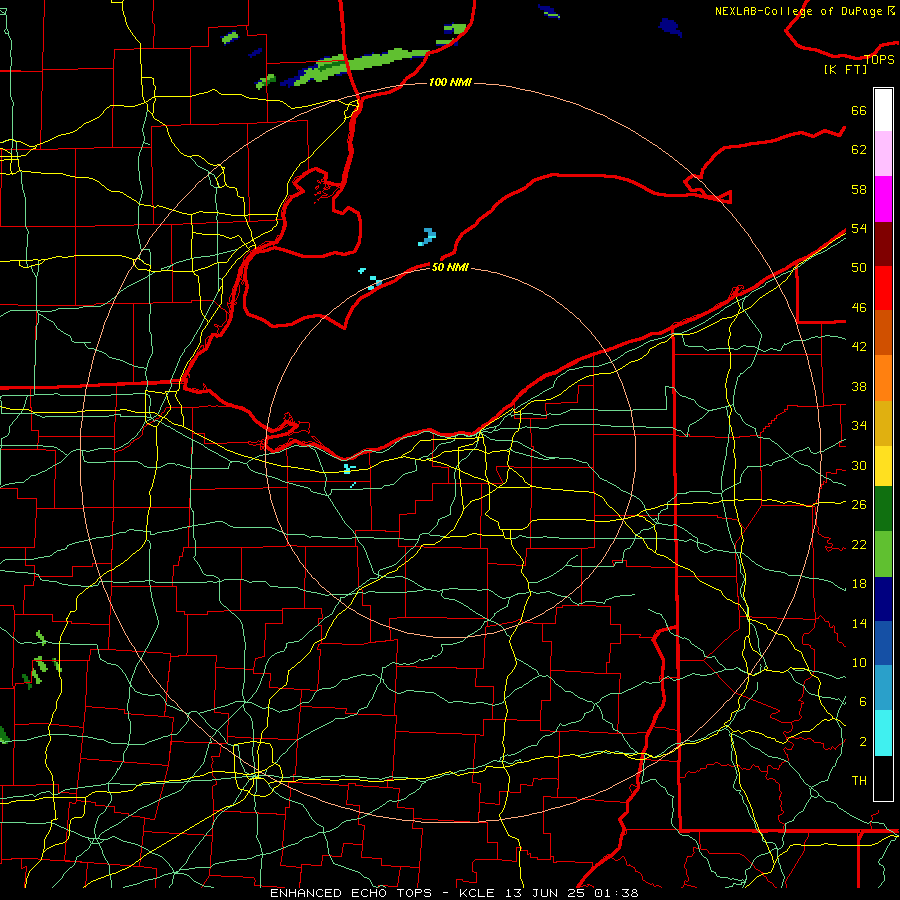Choose the navy blue legend swatch
This screenshot has width=900, height=900.
pyautogui.click(x=883, y=599)
